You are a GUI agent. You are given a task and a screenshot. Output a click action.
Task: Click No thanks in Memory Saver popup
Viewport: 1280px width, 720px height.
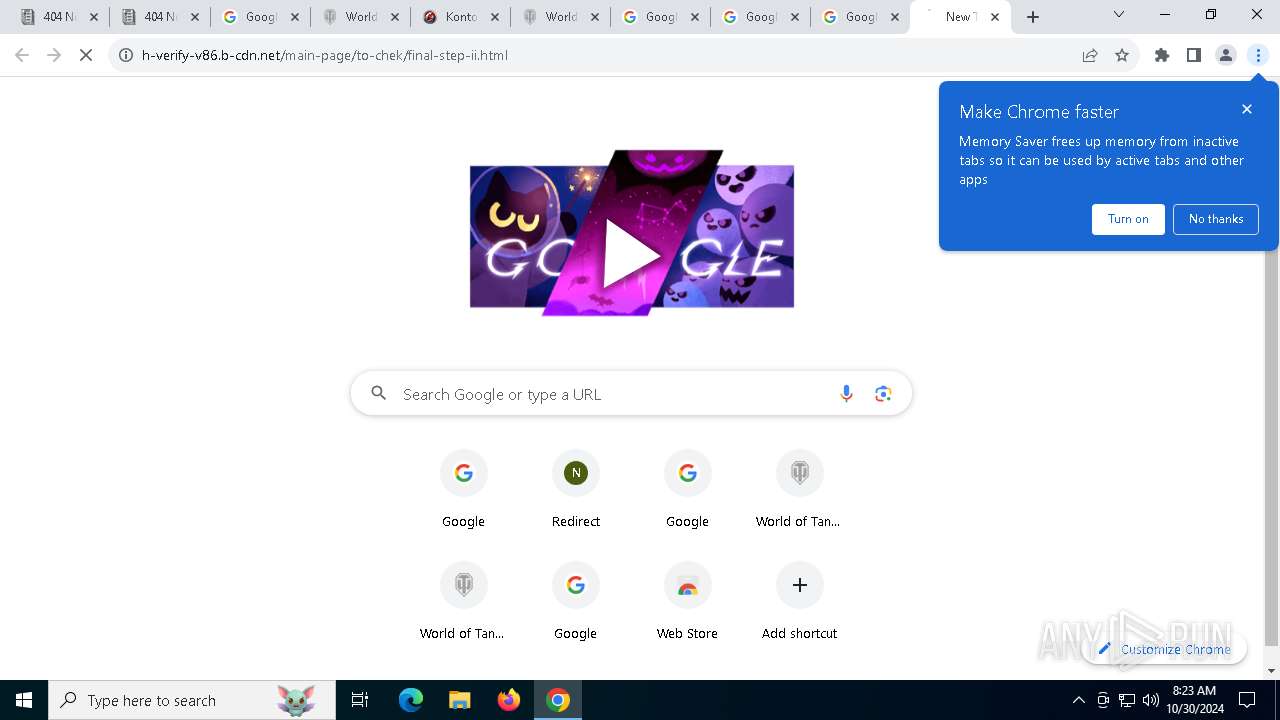(x=1216, y=219)
